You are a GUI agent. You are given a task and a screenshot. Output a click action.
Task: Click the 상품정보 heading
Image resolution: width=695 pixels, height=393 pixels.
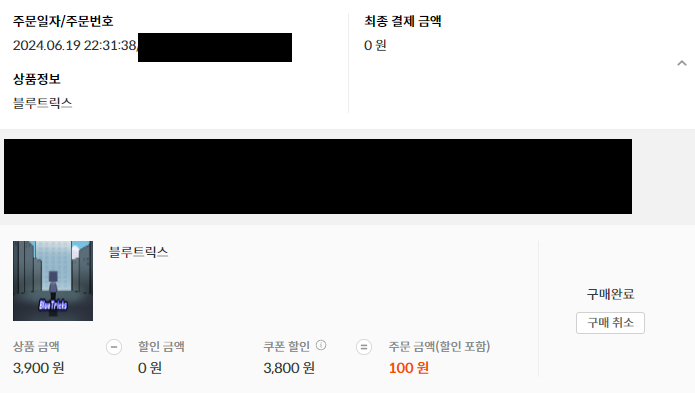[36, 79]
